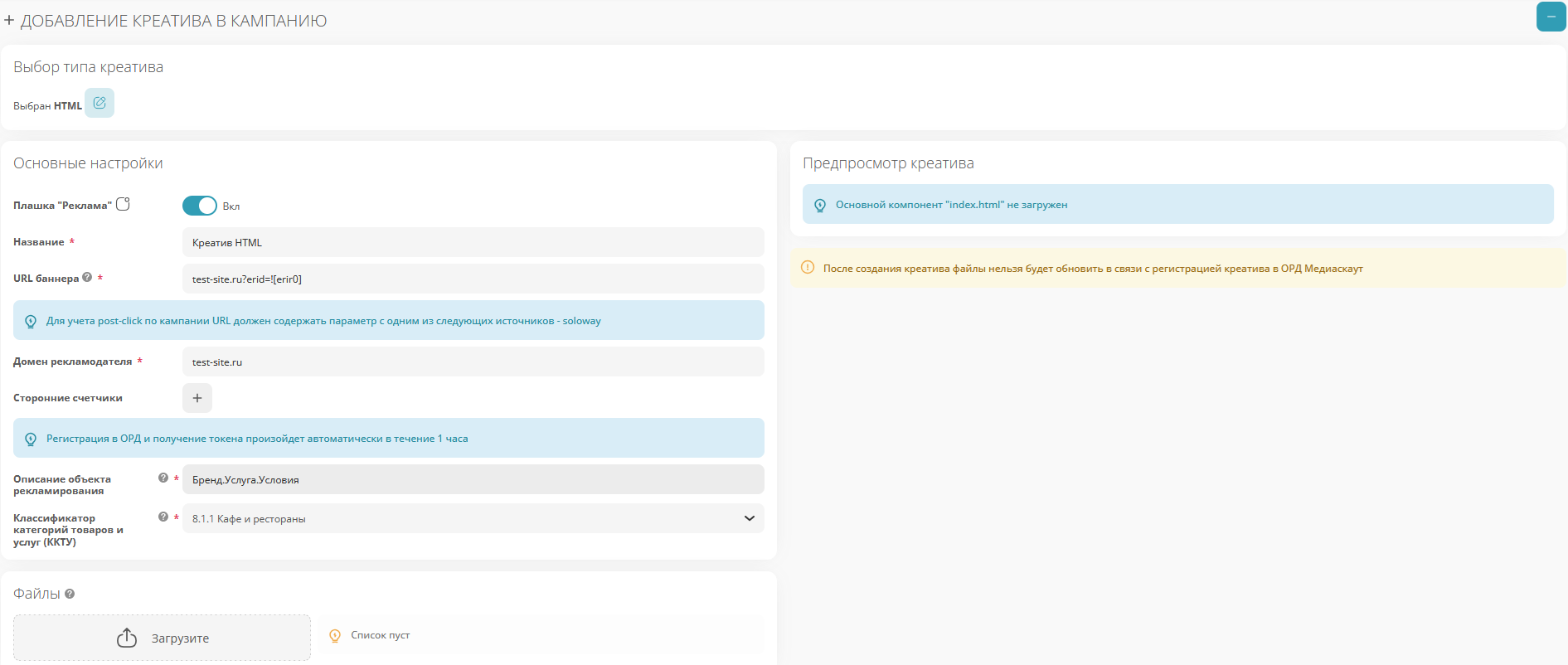Click the lightbulb icon in ОРД registration notice
The height and width of the screenshot is (665, 1568).
coord(31,439)
